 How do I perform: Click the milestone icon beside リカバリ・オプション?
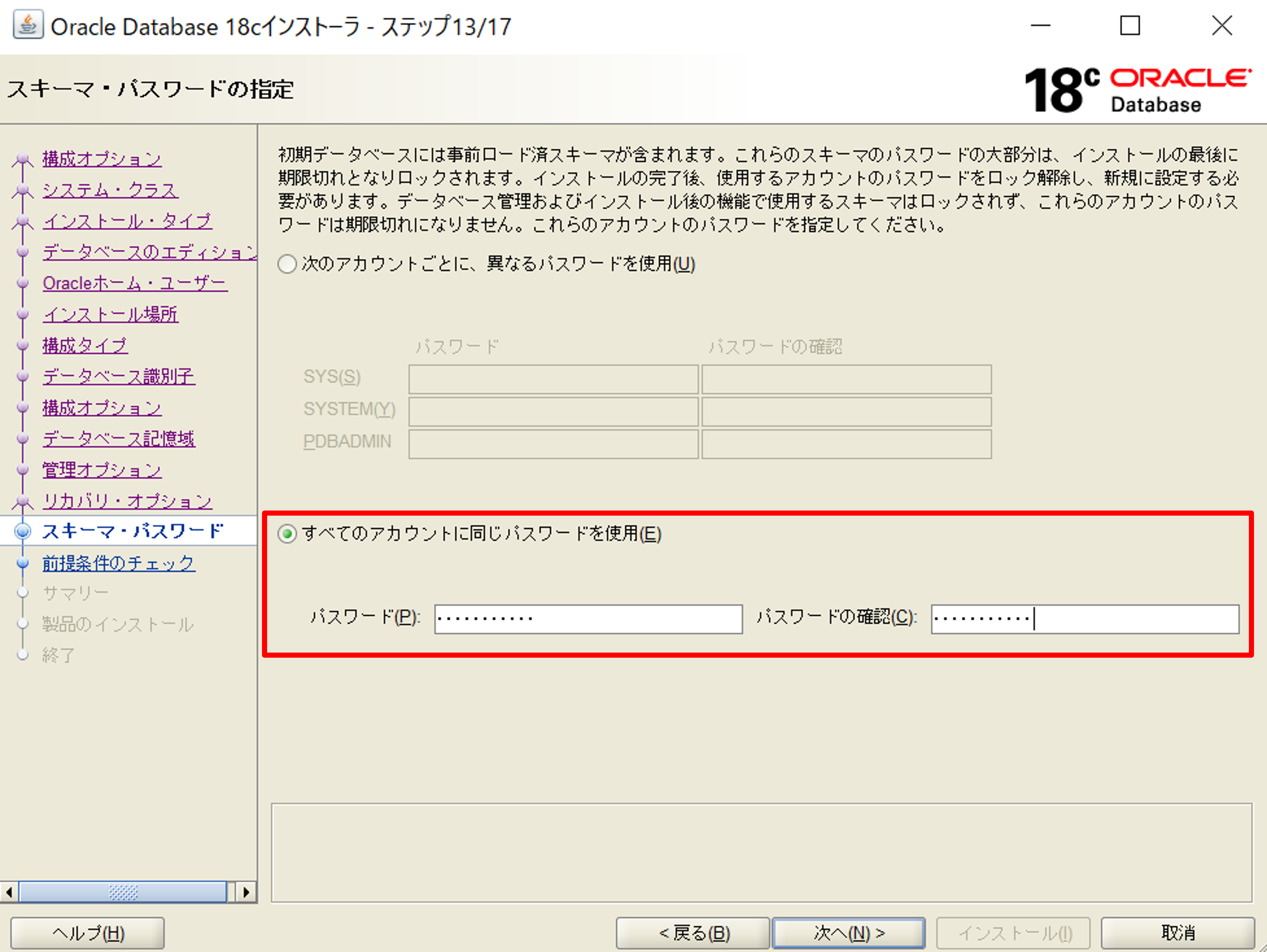(23, 500)
